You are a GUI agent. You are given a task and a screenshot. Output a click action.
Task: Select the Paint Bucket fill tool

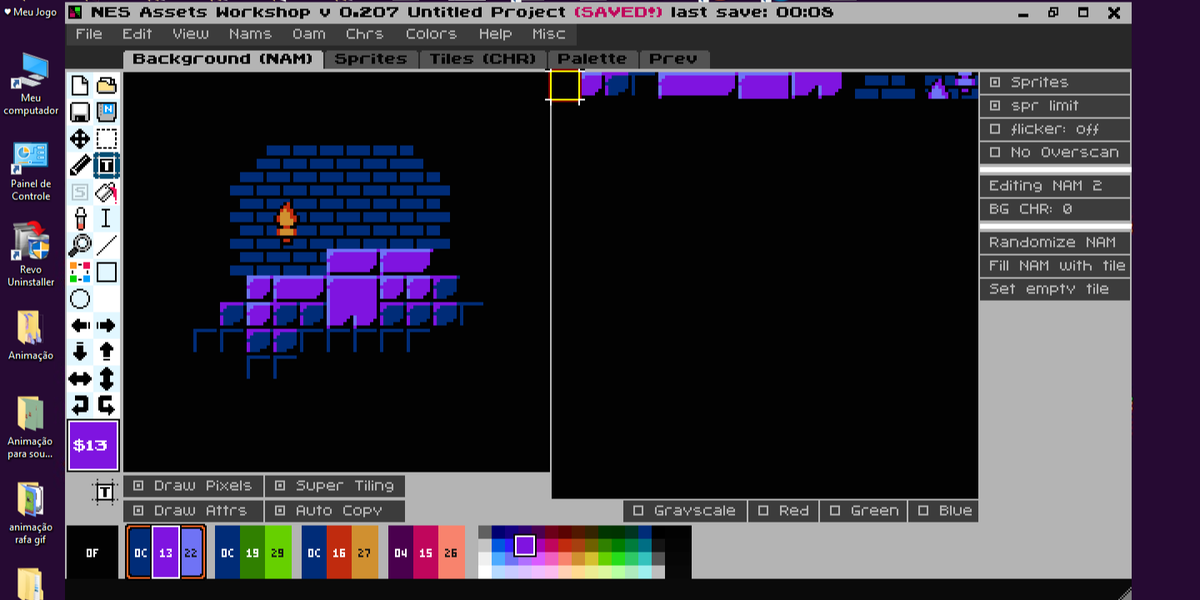pos(107,193)
